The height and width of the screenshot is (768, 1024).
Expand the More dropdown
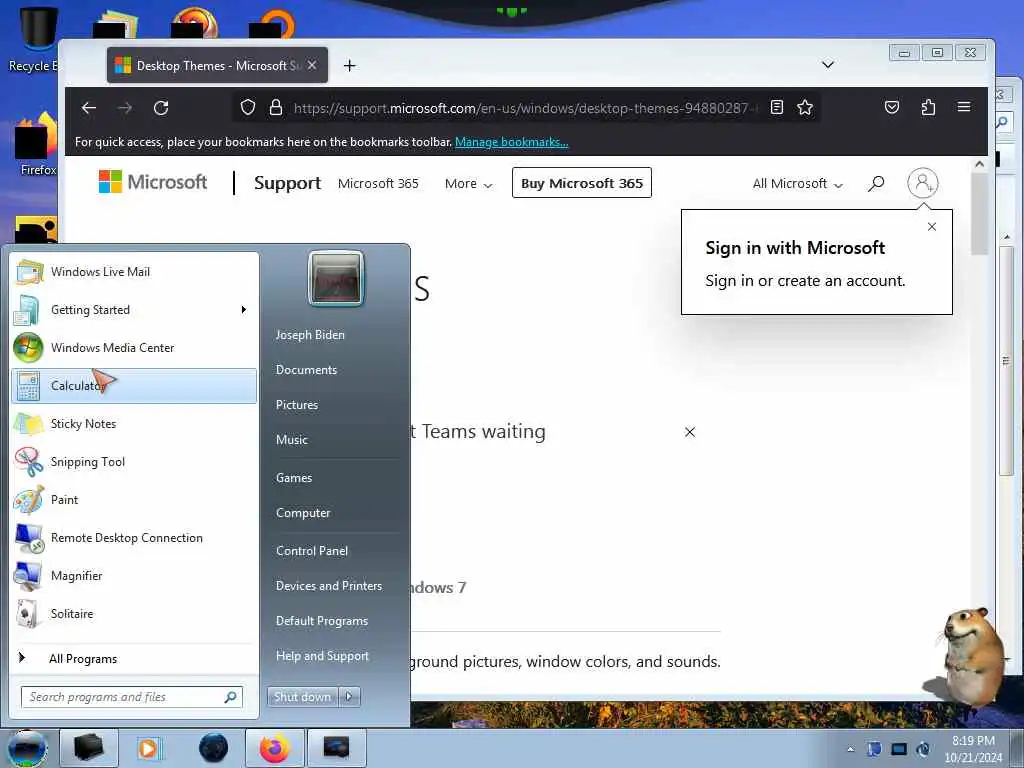[468, 184]
